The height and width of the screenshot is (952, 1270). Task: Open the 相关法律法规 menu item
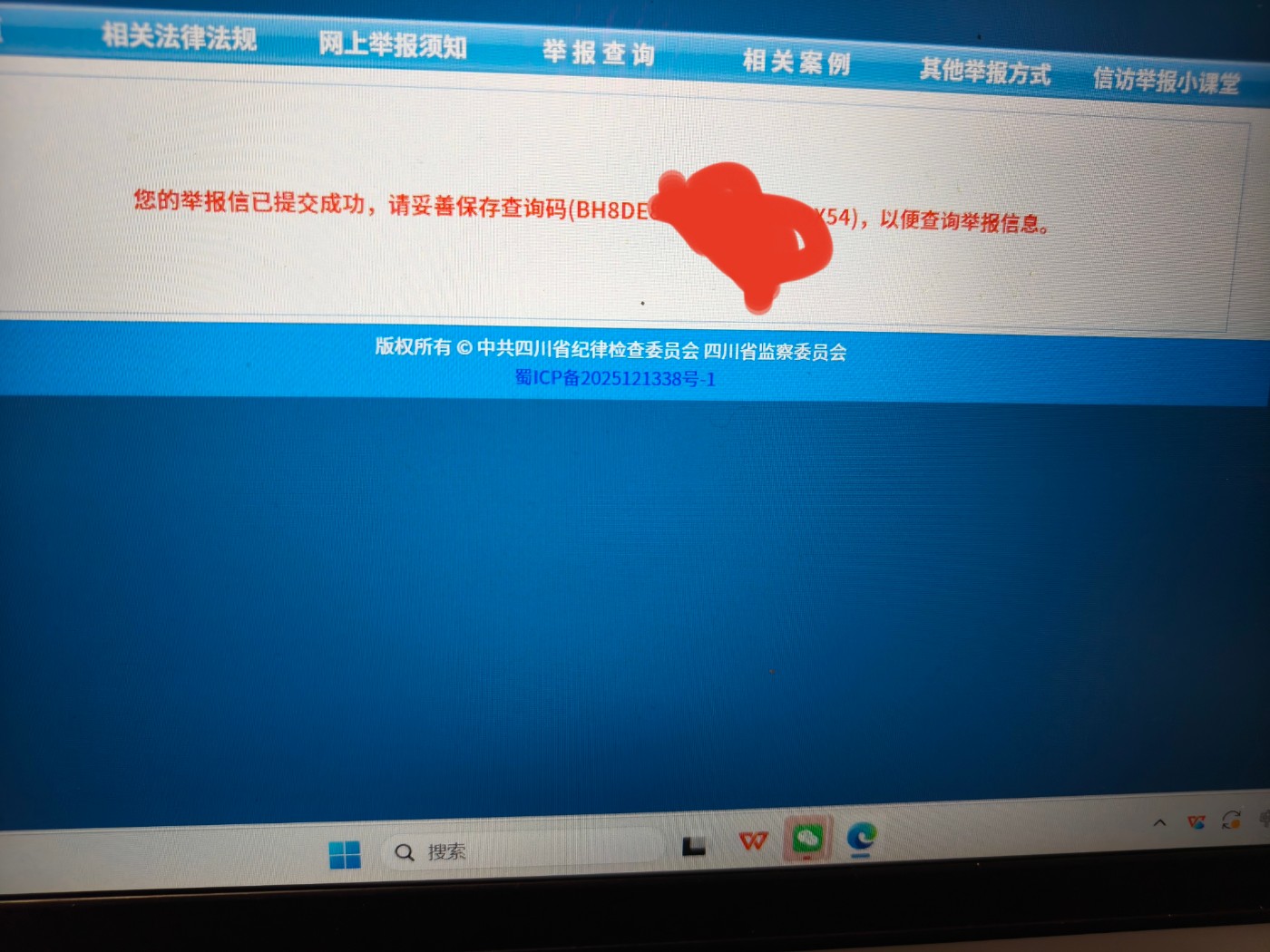pyautogui.click(x=180, y=37)
